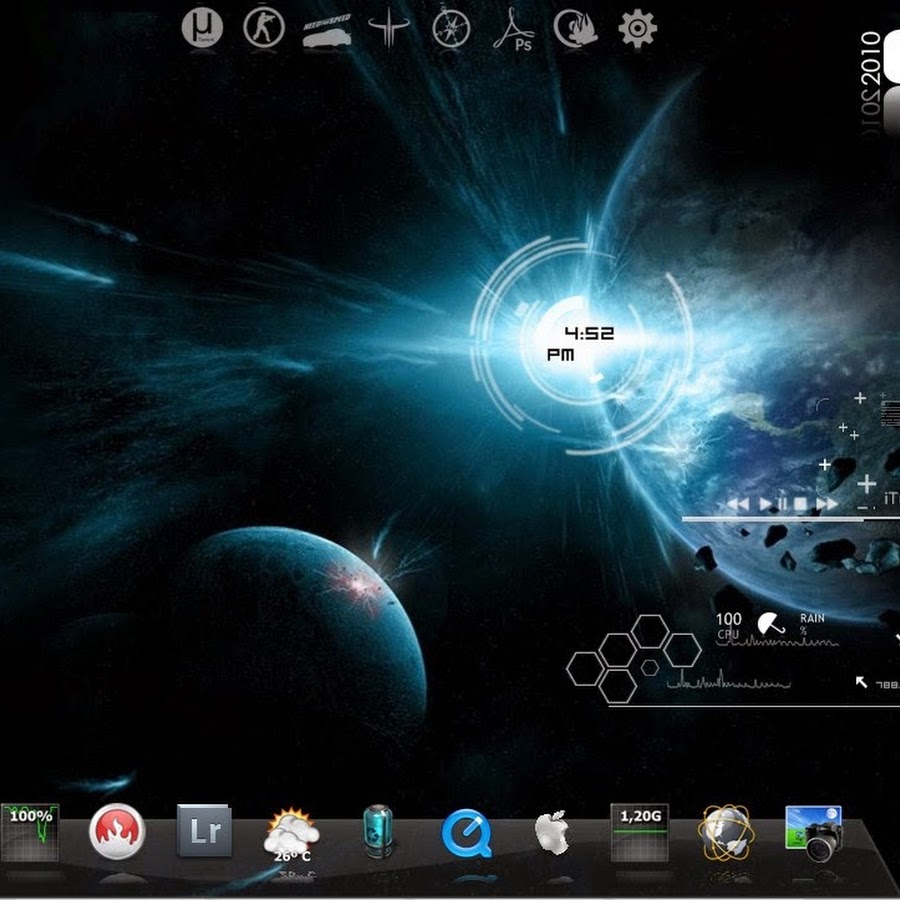This screenshot has width=900, height=900.
Task: Click the Nero red flame dock icon
Action: [x=117, y=832]
